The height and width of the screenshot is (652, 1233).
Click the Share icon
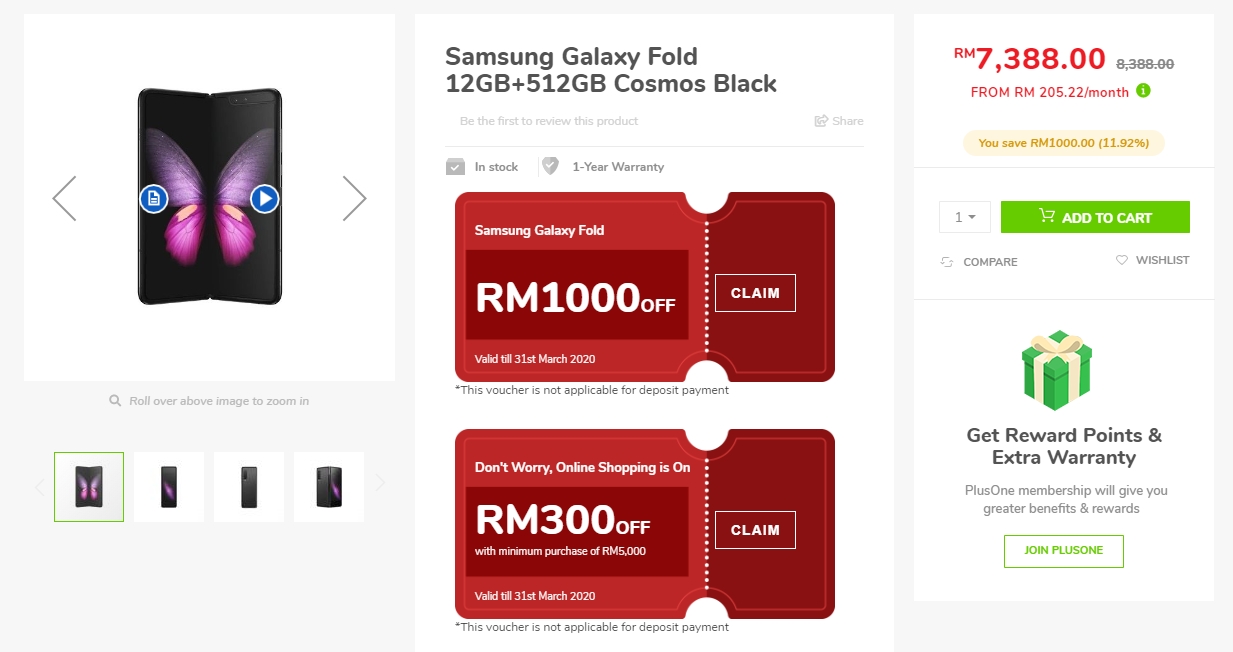coord(821,121)
